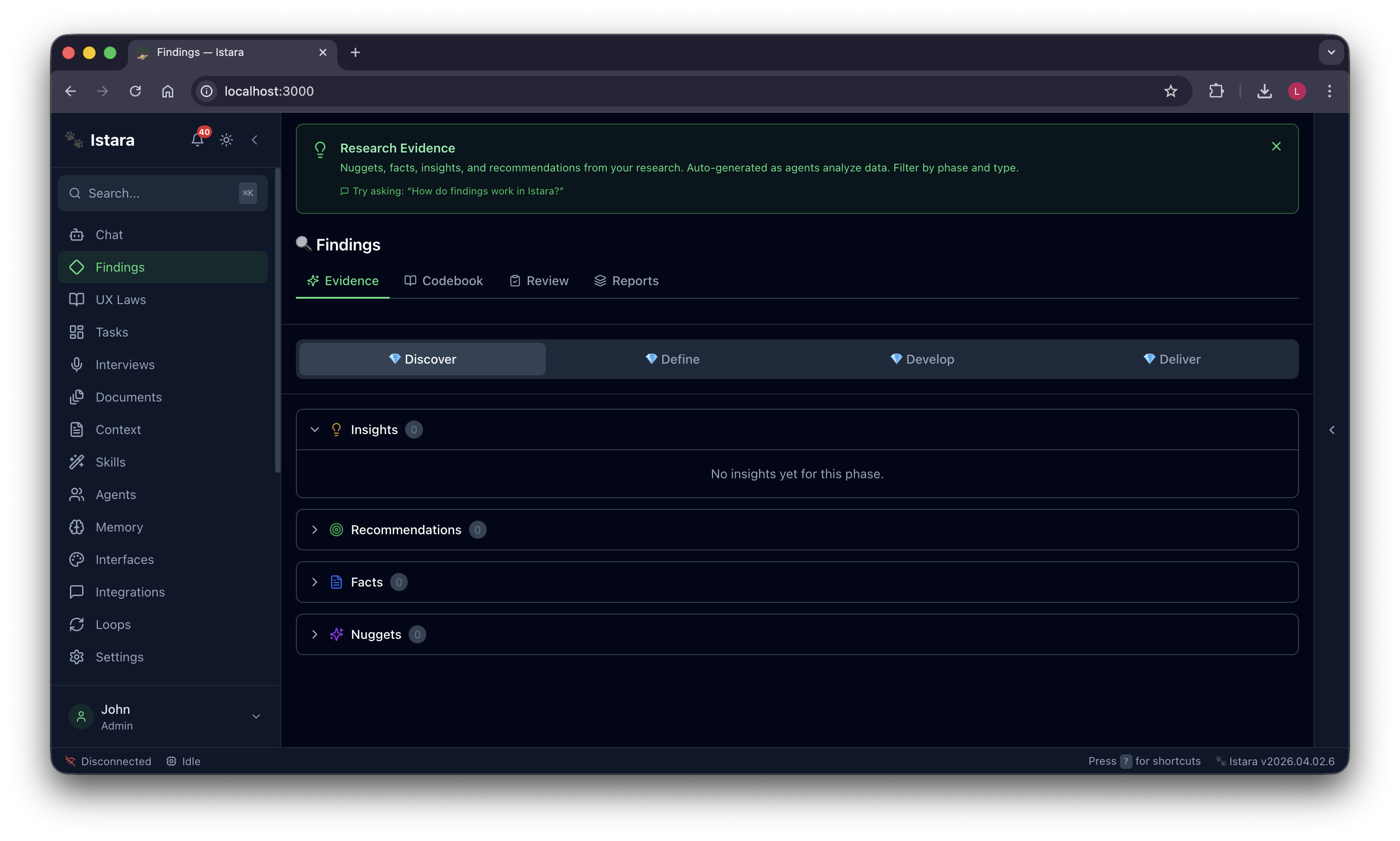
Task: Open John Admin user dropdown
Action: coord(256,717)
